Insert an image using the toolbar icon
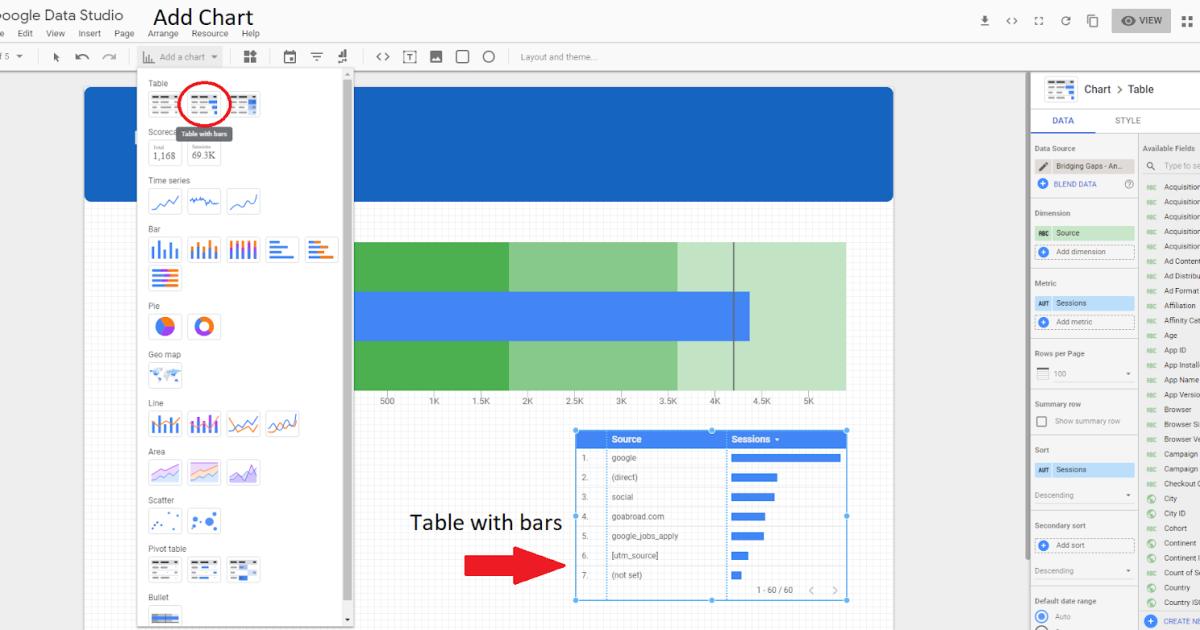Screen dimensions: 1200x630 tap(435, 57)
